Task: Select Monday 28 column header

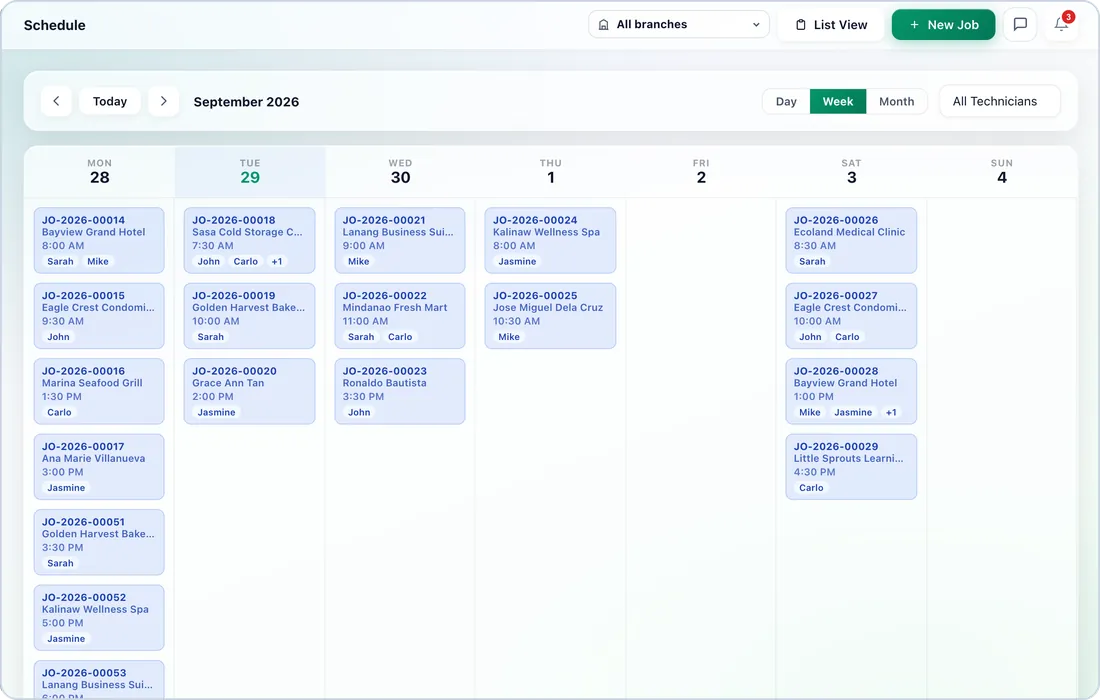Action: (100, 172)
